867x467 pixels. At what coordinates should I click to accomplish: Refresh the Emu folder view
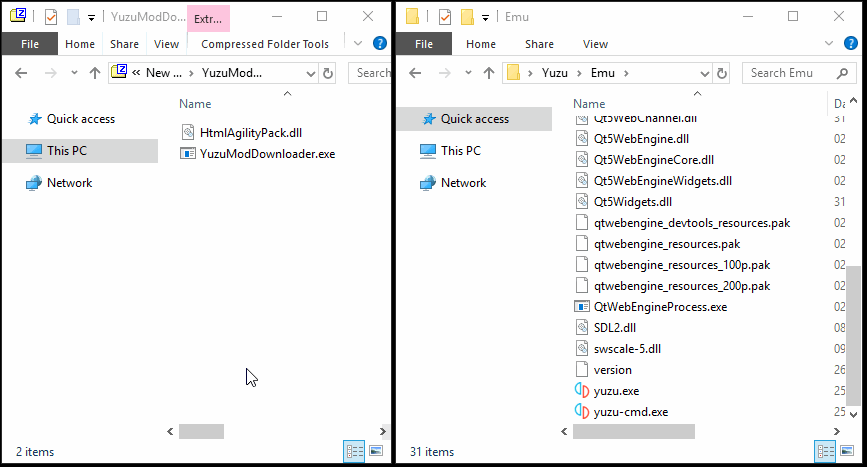[722, 73]
